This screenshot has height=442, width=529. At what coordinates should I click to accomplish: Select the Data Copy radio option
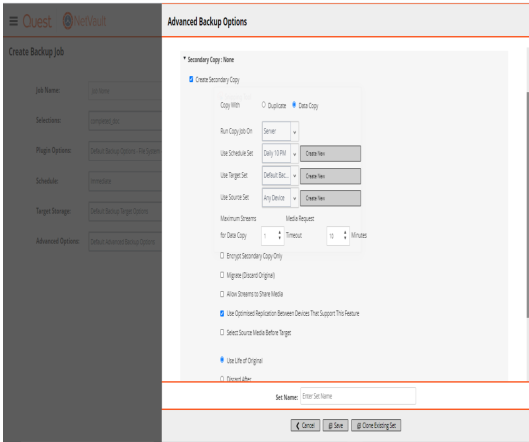(x=294, y=105)
